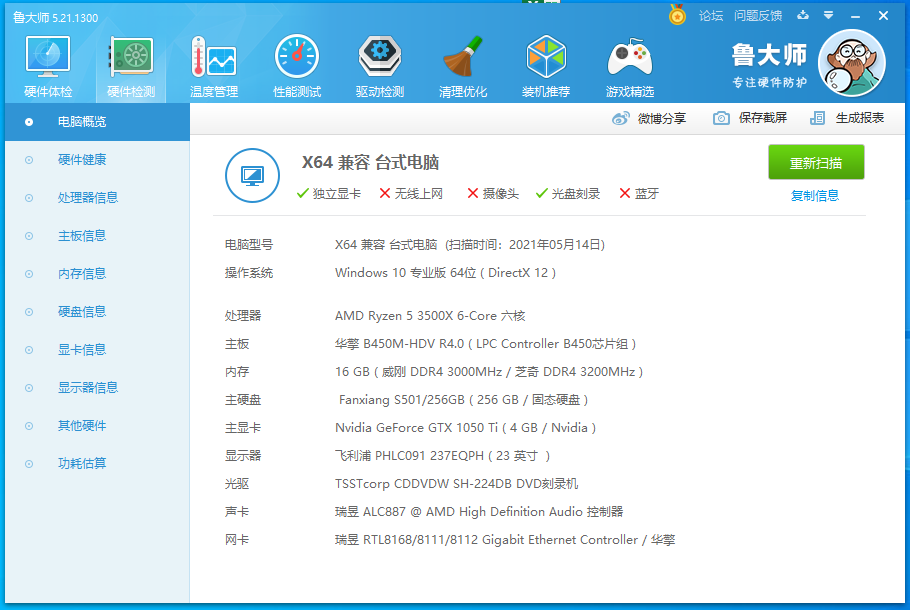Open the 硬件体检 hardware checkup section

click(x=48, y=67)
